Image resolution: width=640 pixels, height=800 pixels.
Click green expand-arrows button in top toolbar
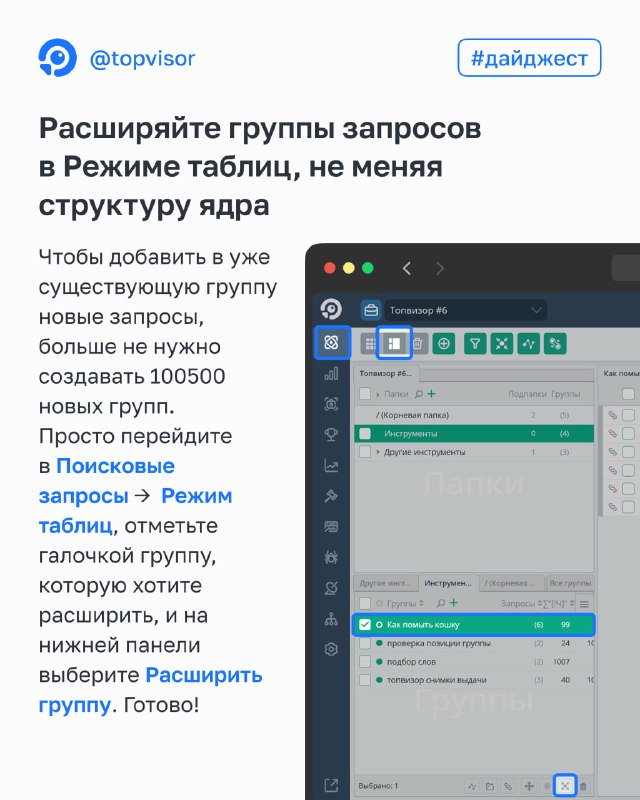click(502, 344)
